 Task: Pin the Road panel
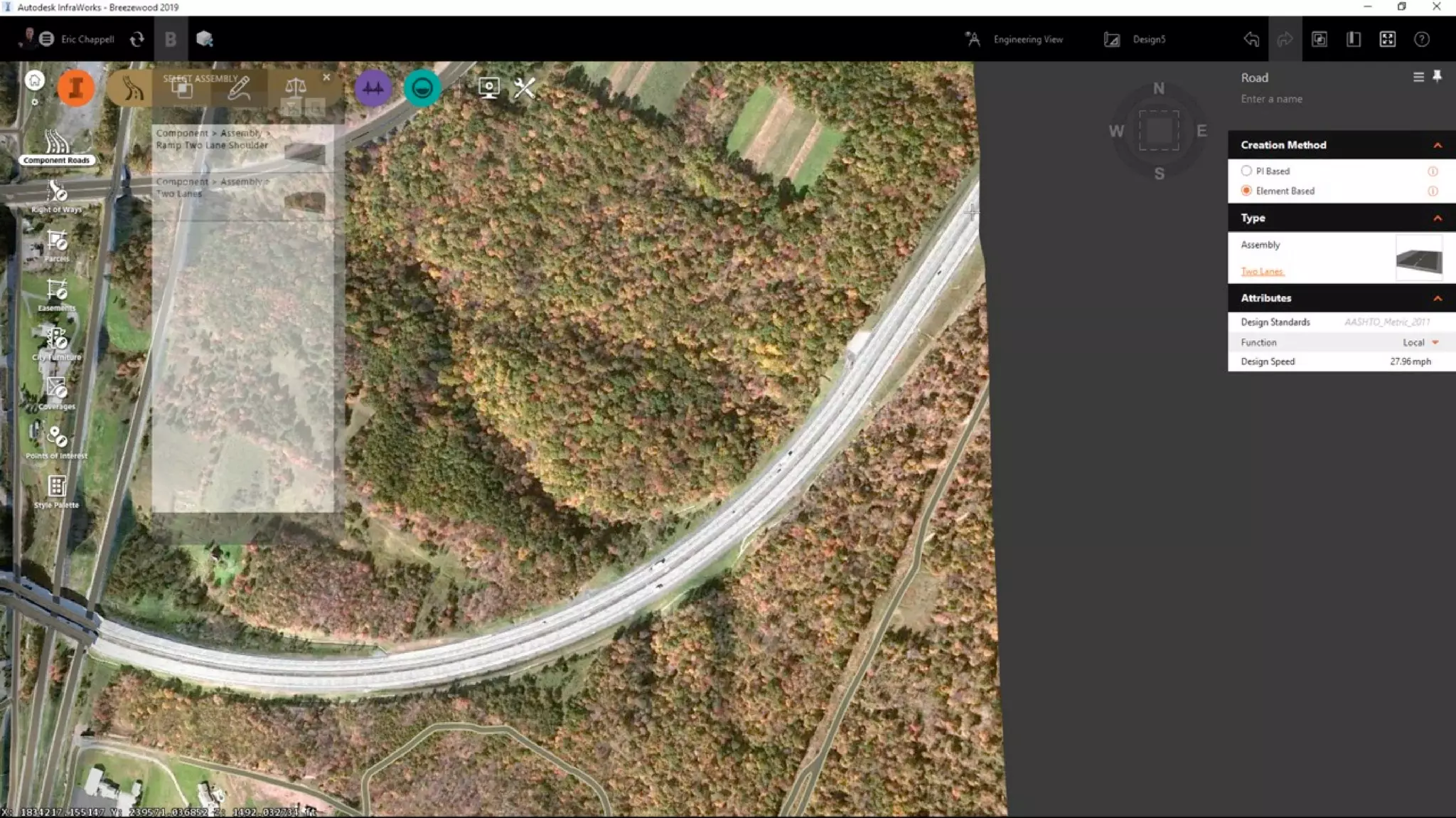pos(1437,77)
